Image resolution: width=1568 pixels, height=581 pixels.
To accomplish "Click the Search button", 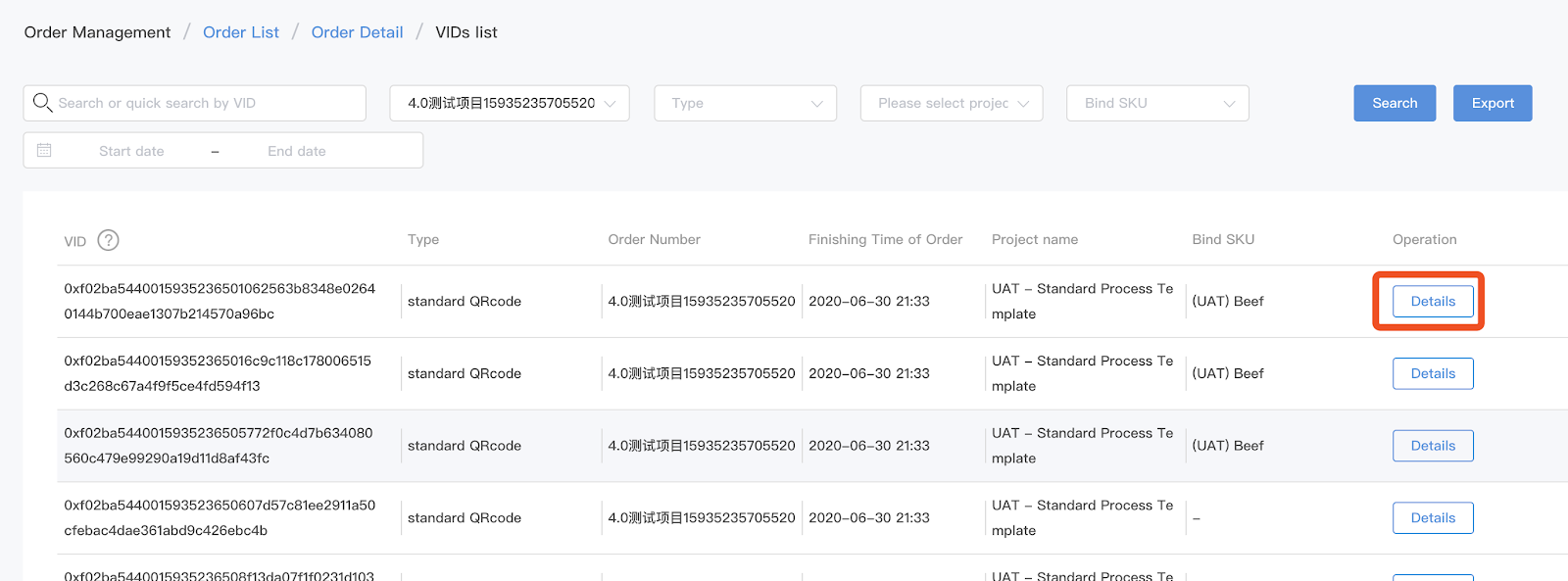I will tap(1395, 103).
